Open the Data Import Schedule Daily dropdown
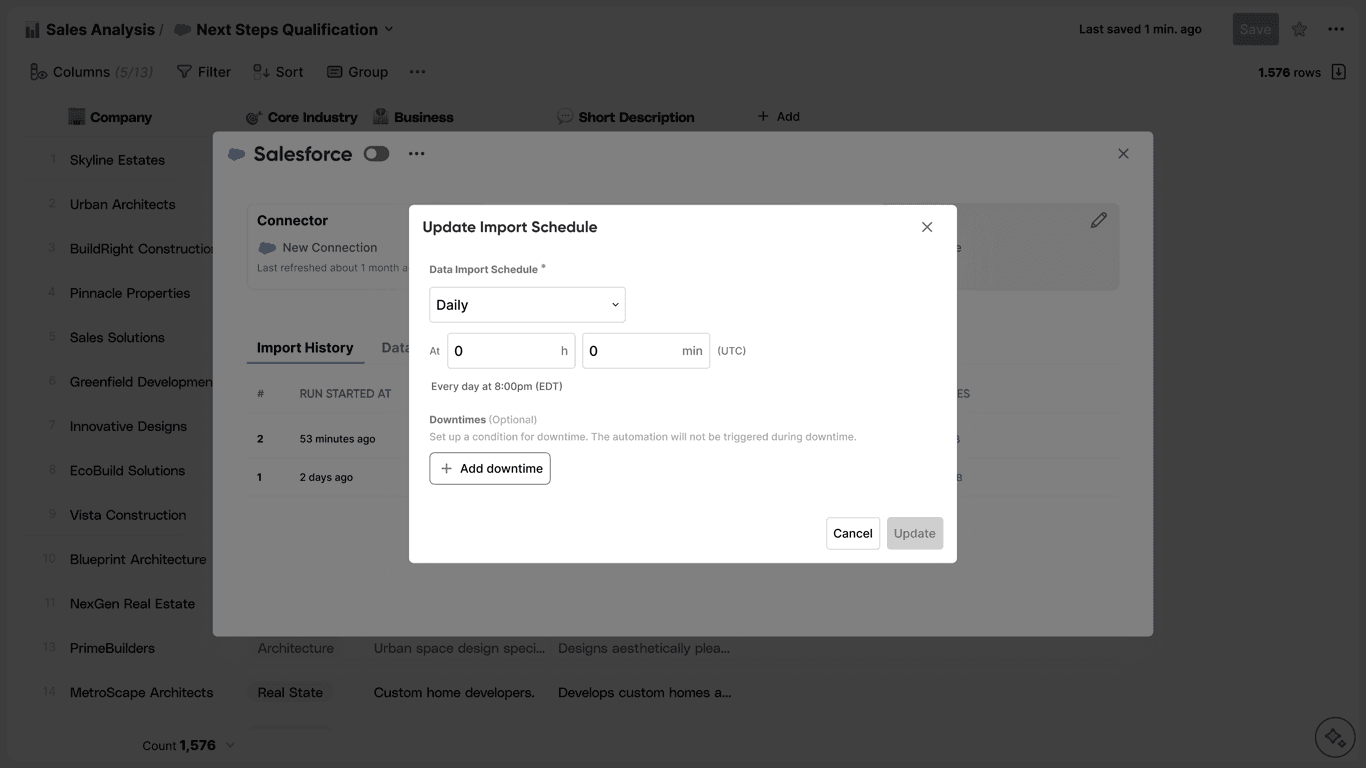1366x768 pixels. [x=527, y=305]
